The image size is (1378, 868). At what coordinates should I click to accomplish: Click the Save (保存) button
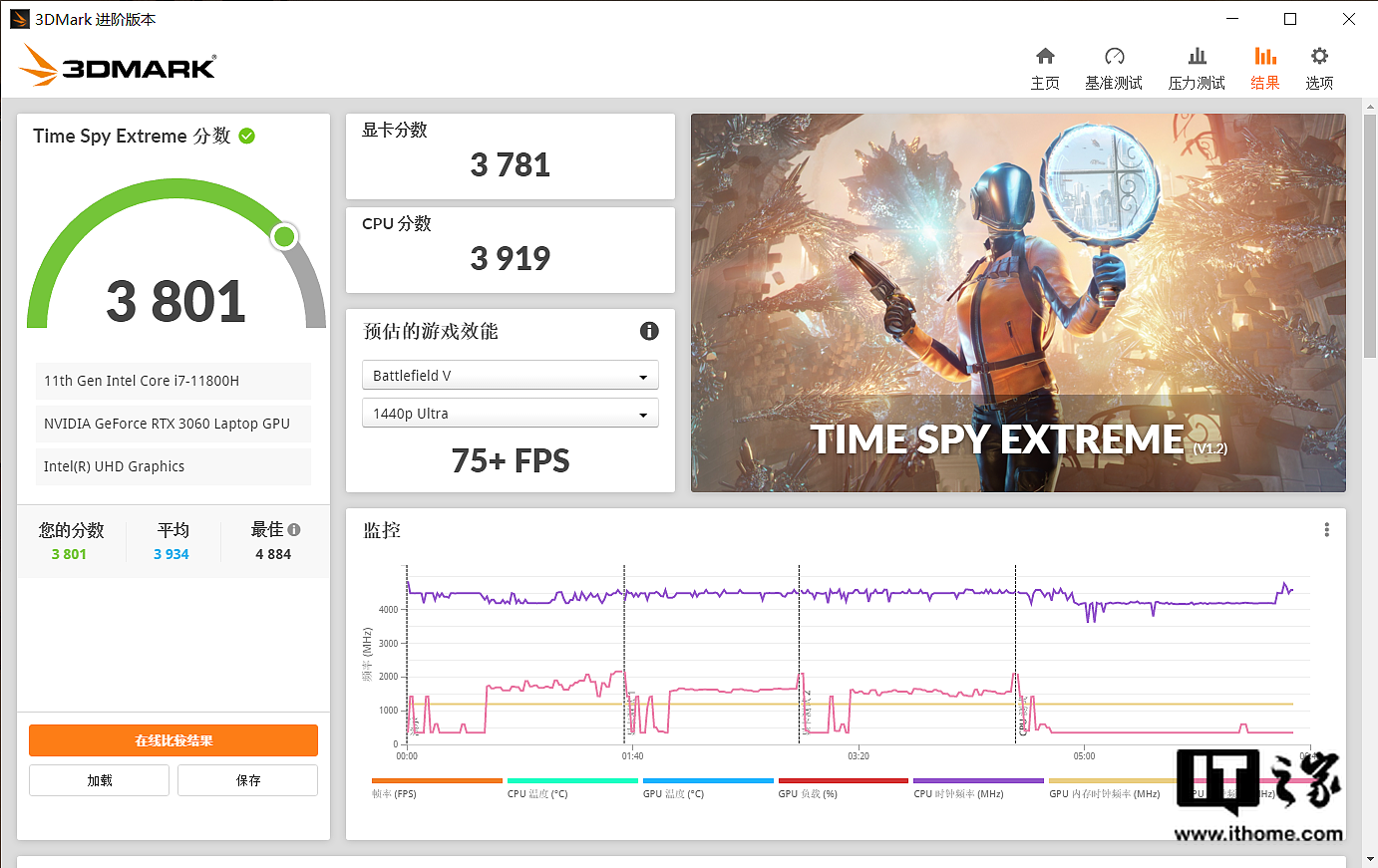[248, 780]
